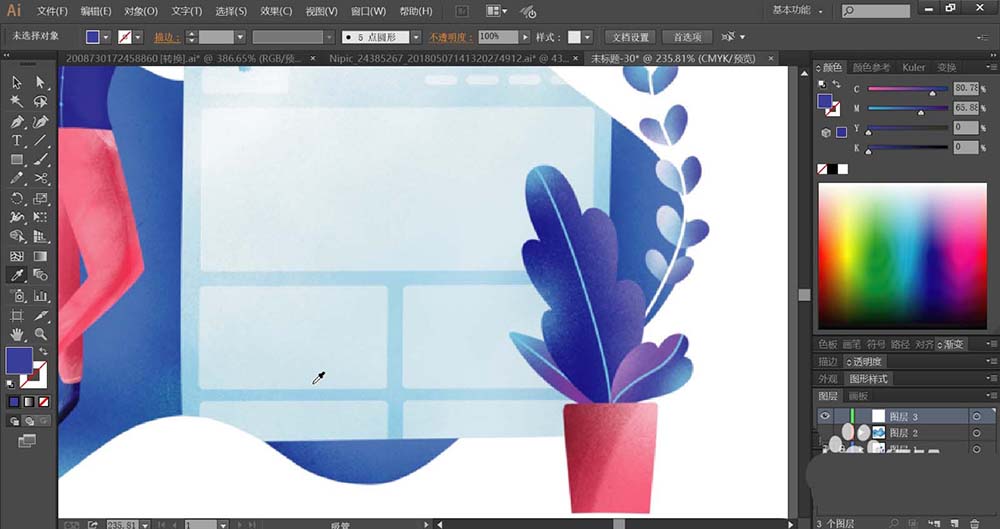Click the 不透明度 link in control bar

coord(450,38)
